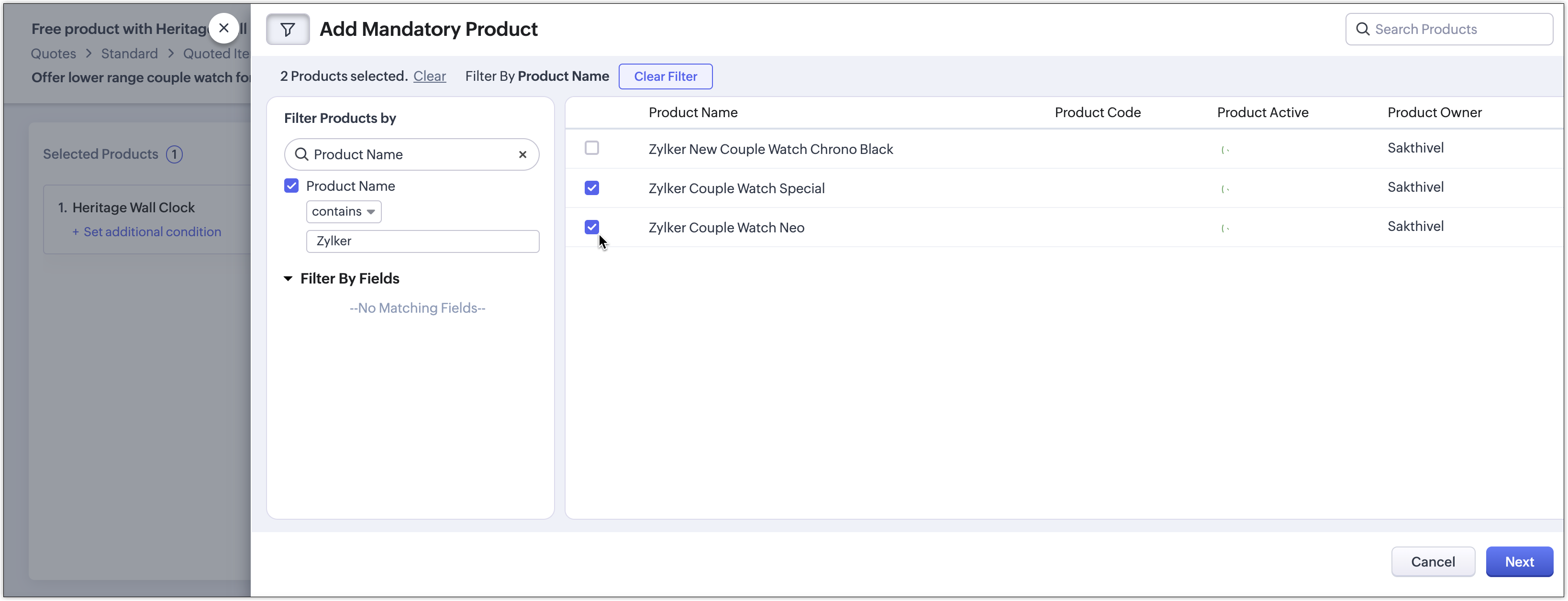Click active status icon for Couple Watch Neo
The image size is (1568, 601).
tap(1225, 228)
